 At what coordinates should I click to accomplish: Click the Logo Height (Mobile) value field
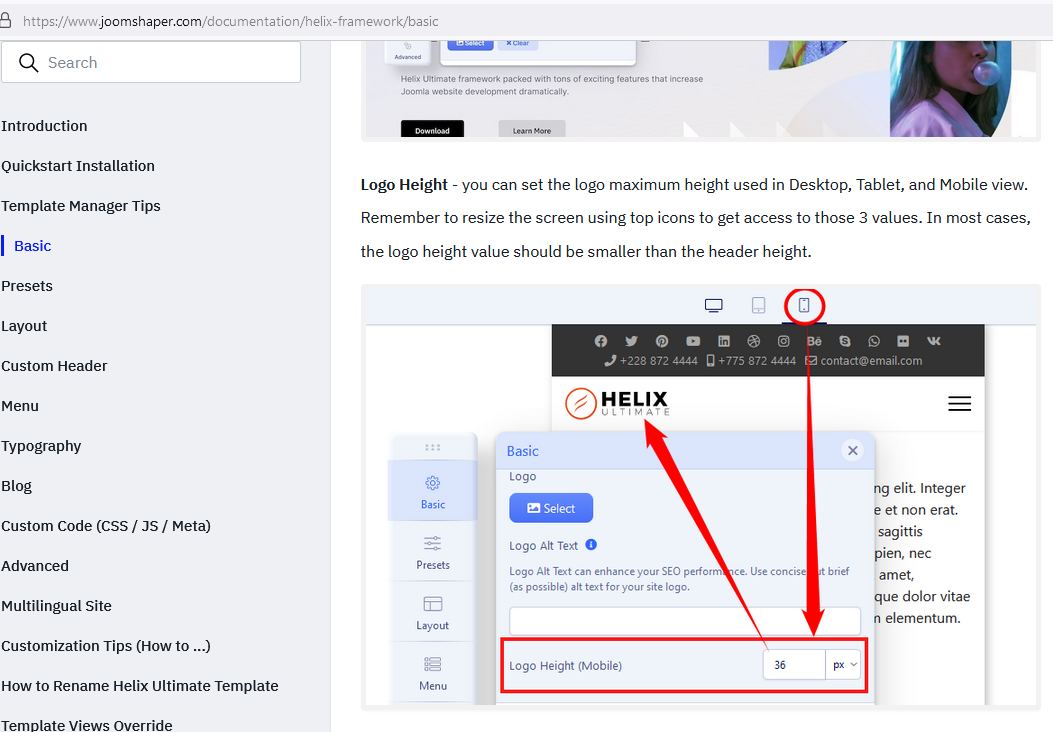tap(794, 665)
